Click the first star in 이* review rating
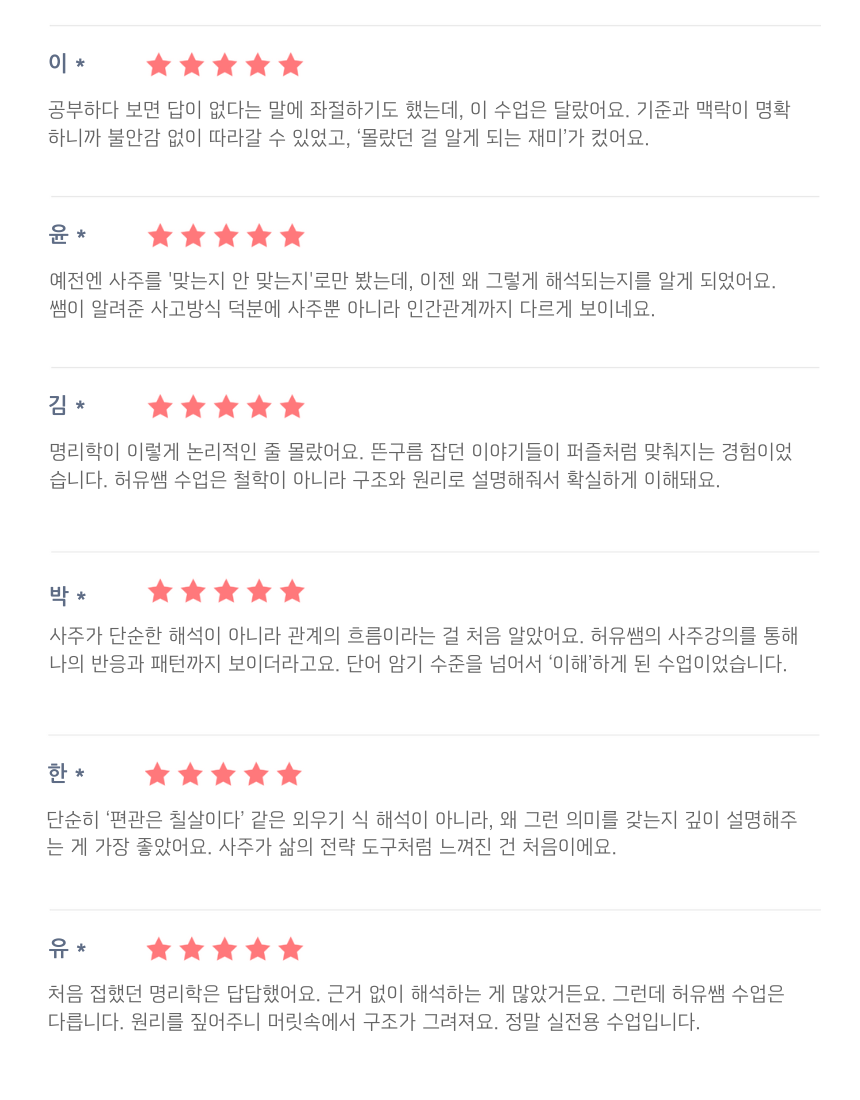Image resolution: width=860 pixels, height=1100 pixels. pos(159,65)
